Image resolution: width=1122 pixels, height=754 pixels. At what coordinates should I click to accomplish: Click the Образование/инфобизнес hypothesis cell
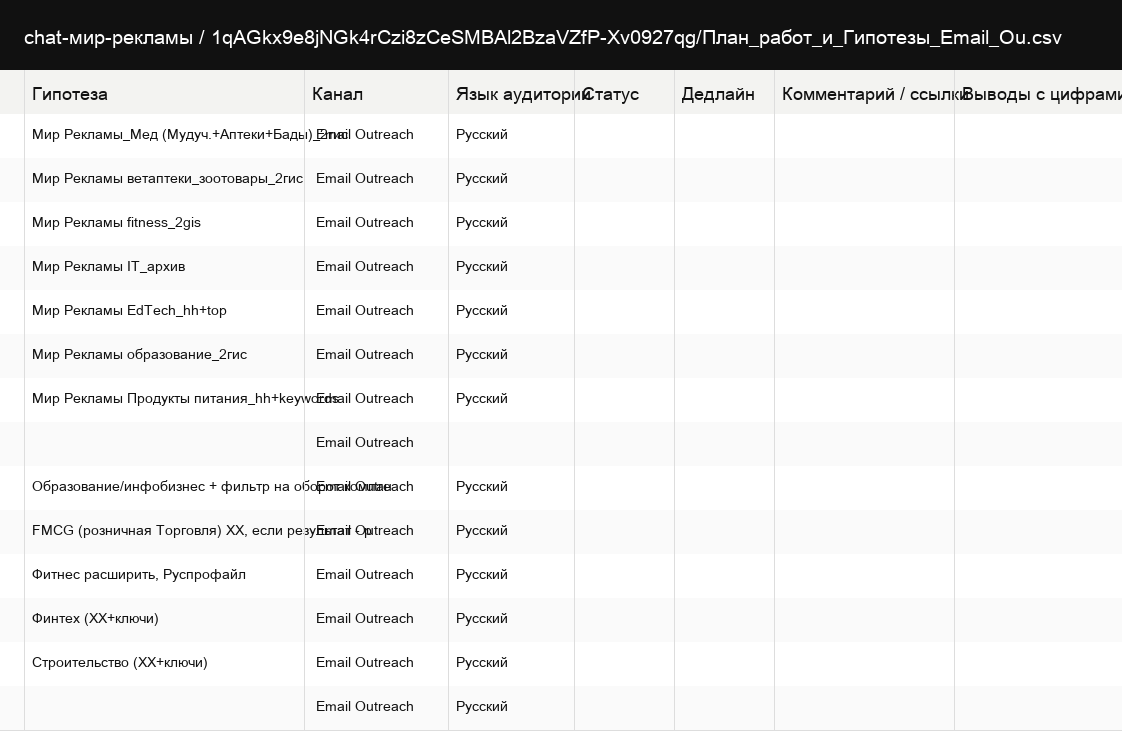click(x=165, y=486)
